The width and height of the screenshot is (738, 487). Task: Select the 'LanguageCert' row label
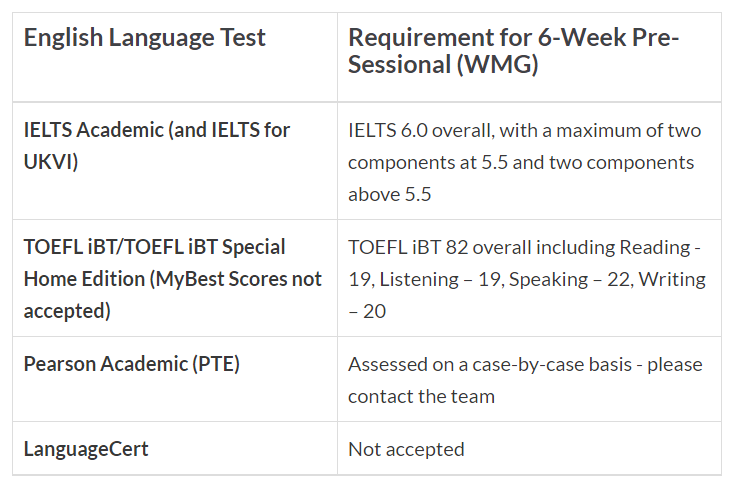(x=86, y=449)
